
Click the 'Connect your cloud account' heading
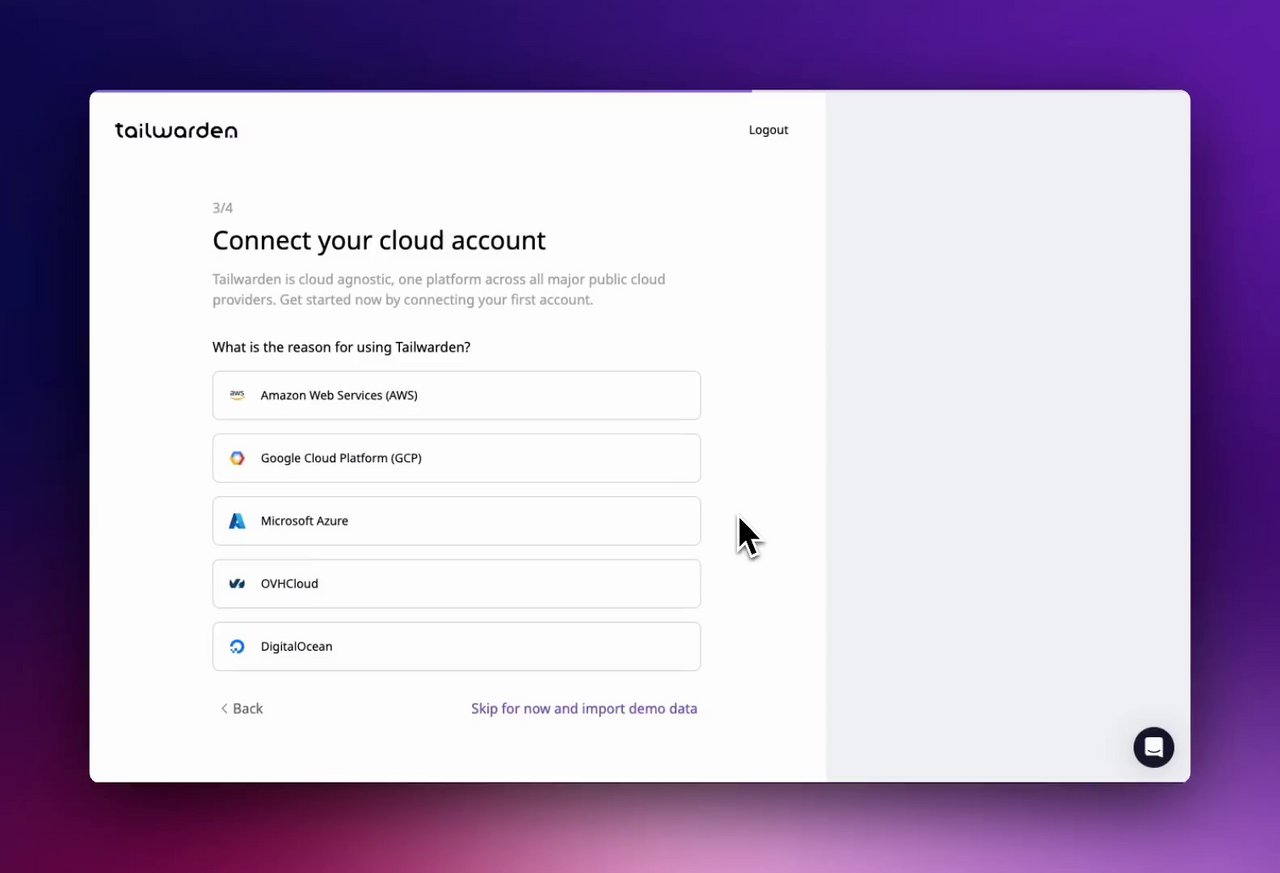379,240
